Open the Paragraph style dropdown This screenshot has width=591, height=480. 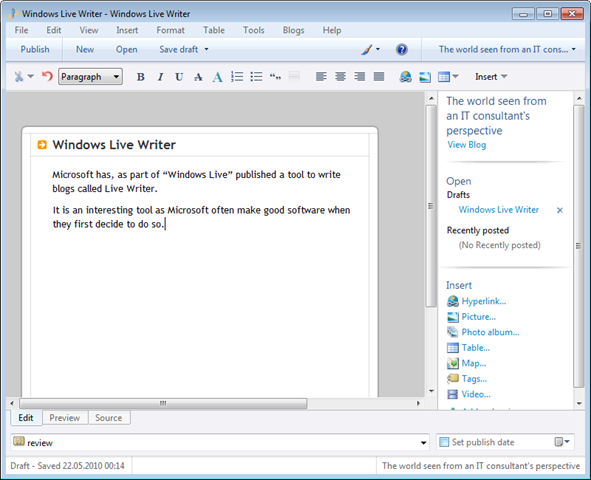(x=90, y=76)
